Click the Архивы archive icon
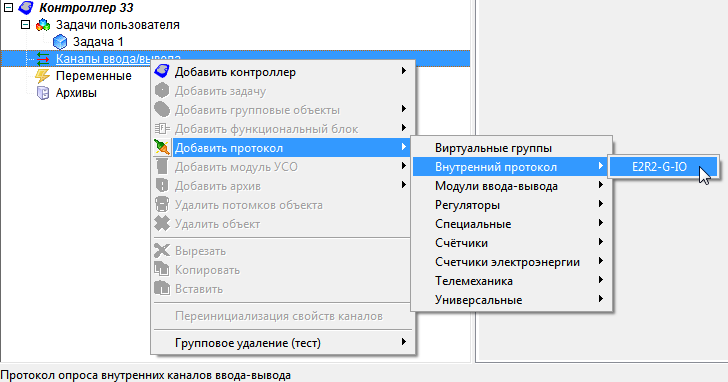The width and height of the screenshot is (728, 382). (x=43, y=93)
